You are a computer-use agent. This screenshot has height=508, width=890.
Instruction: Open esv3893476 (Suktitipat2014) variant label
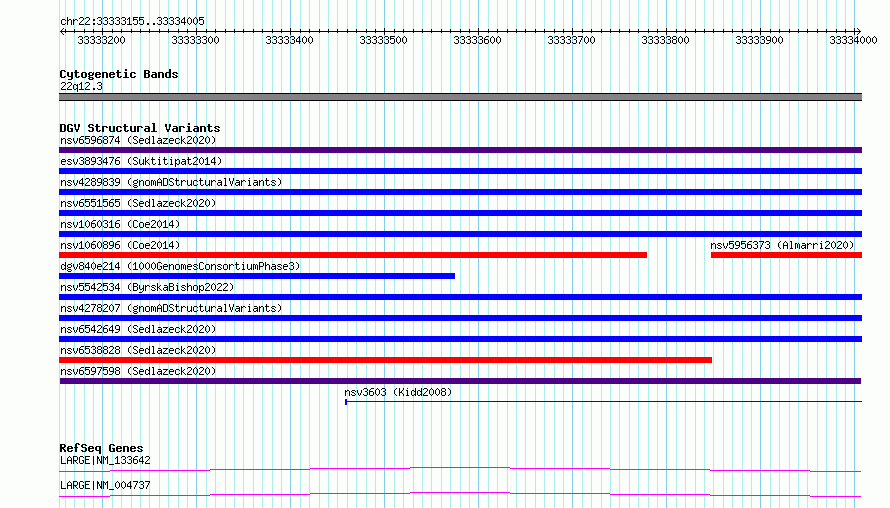[141, 161]
